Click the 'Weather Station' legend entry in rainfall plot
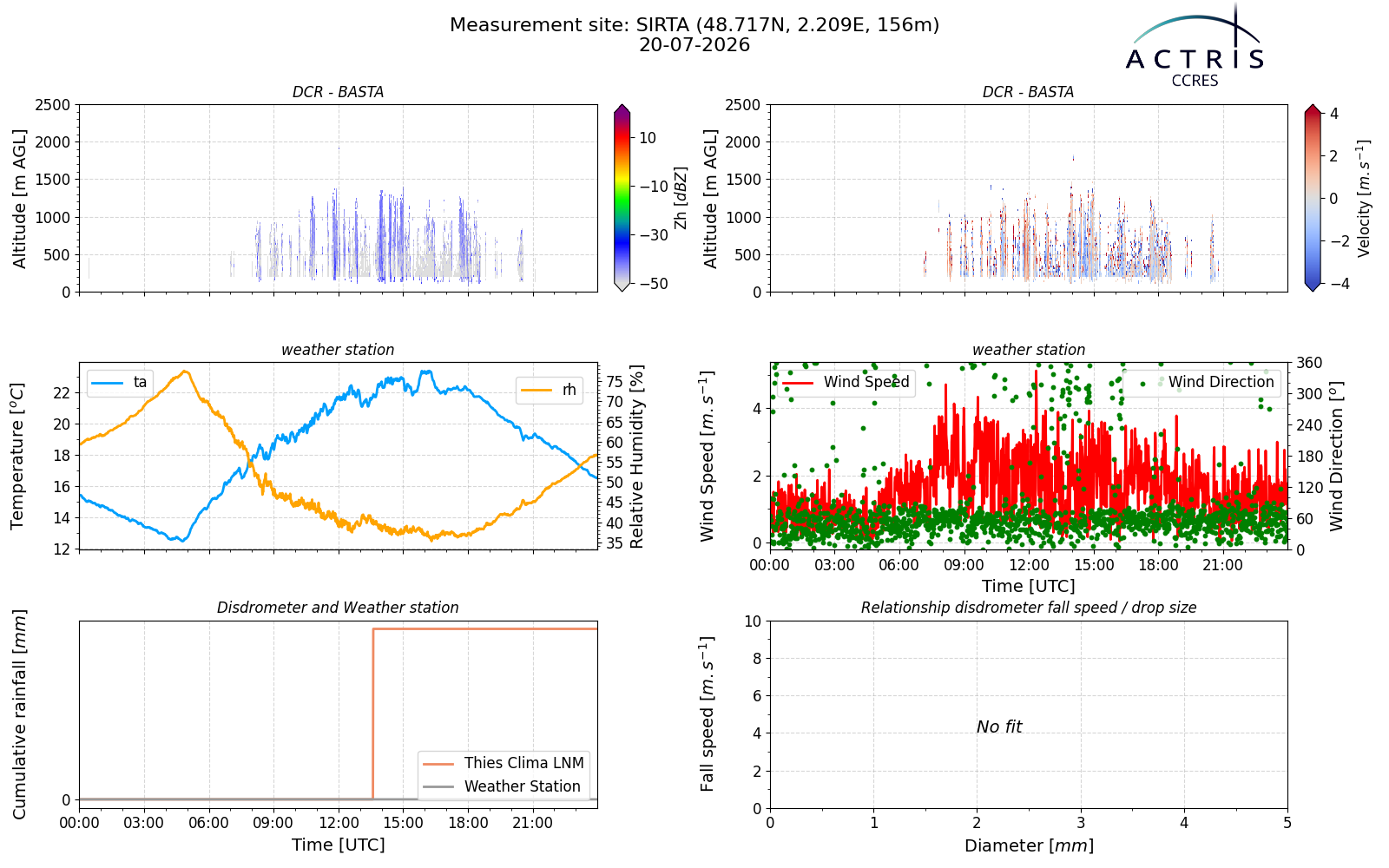Screen dimensions: 1389x868 coord(502,786)
